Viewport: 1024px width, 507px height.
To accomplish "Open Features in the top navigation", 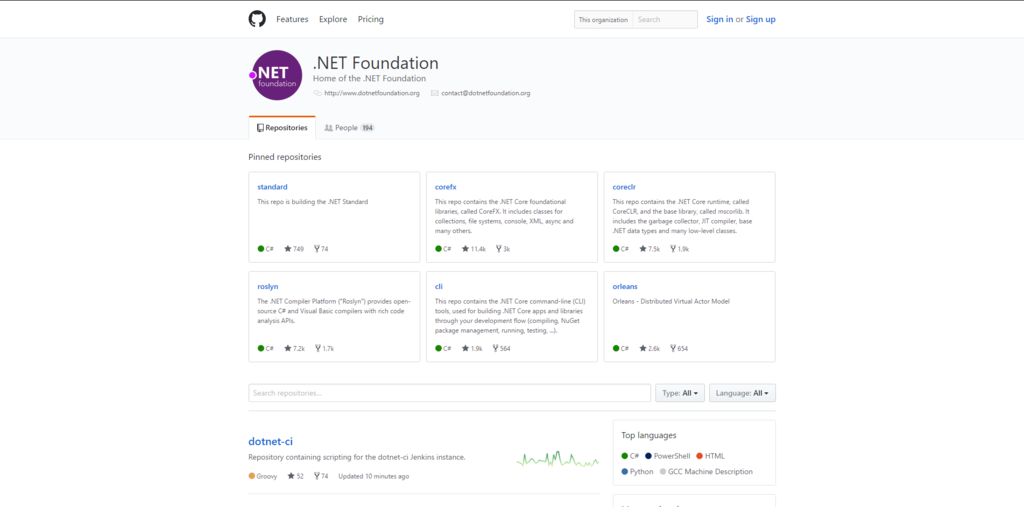I will pyautogui.click(x=292, y=19).
